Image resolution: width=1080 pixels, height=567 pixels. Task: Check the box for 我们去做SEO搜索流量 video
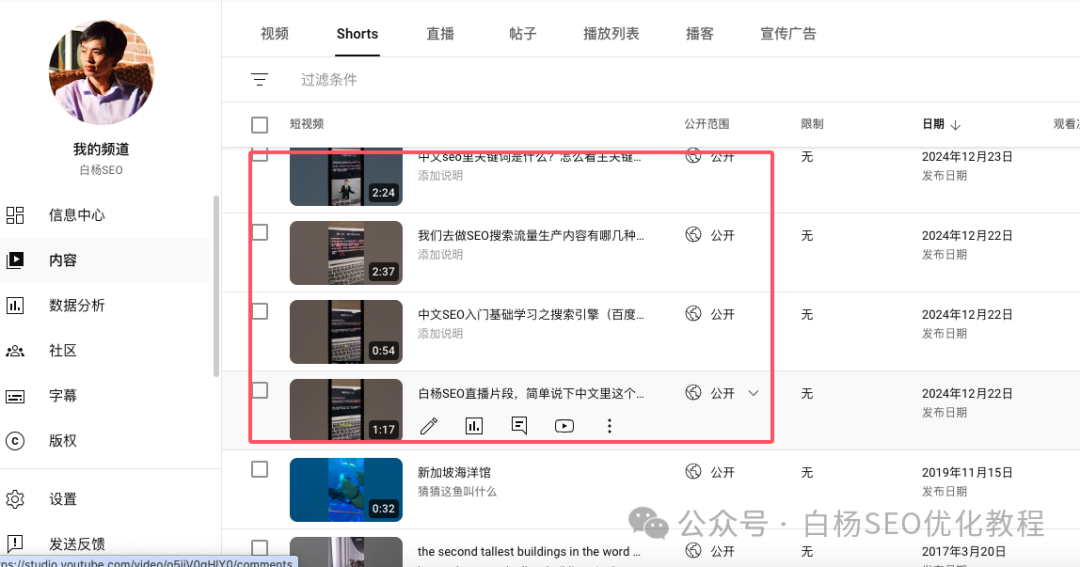pos(260,233)
